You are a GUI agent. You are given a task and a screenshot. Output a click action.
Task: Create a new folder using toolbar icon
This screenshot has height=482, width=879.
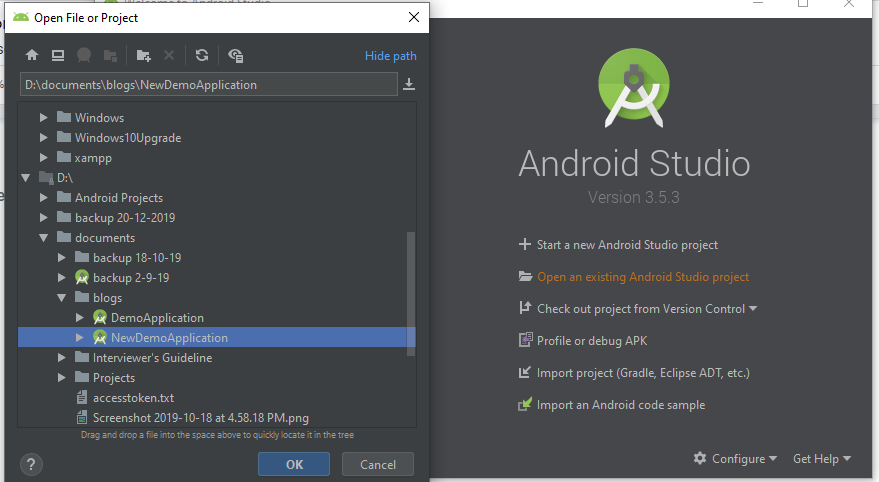[x=144, y=55]
